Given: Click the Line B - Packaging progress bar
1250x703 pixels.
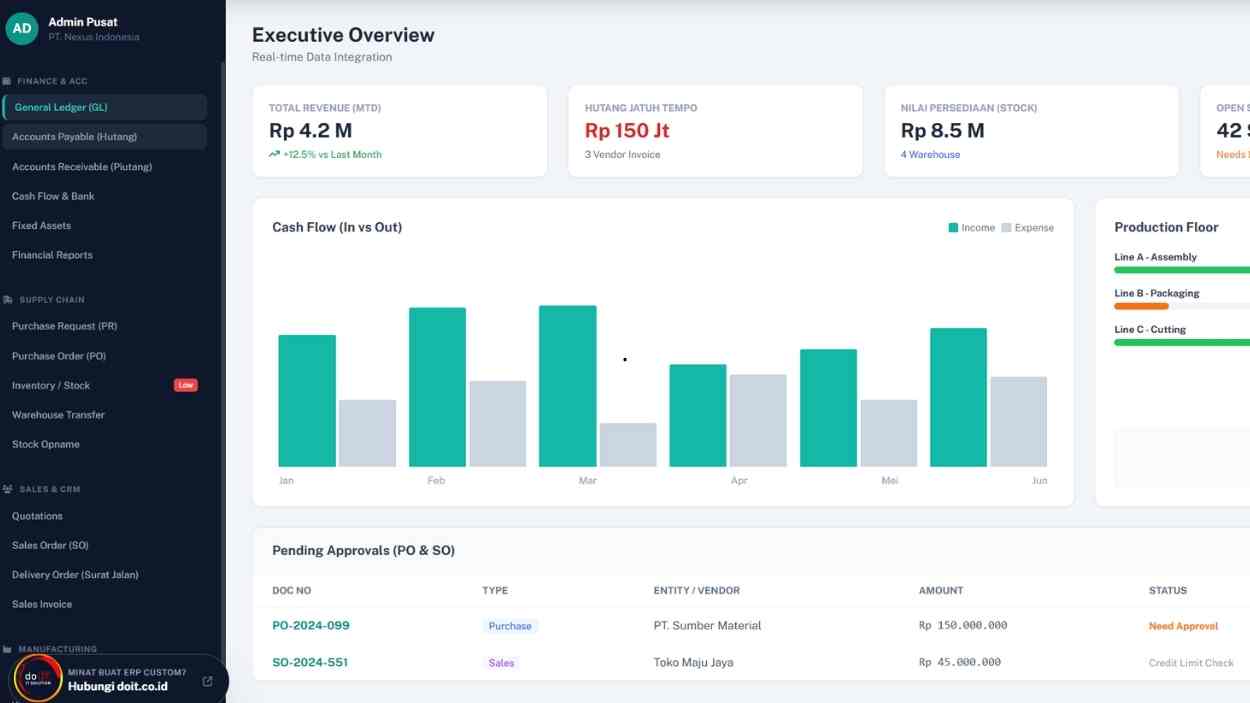Looking at the screenshot, I should 1180,307.
